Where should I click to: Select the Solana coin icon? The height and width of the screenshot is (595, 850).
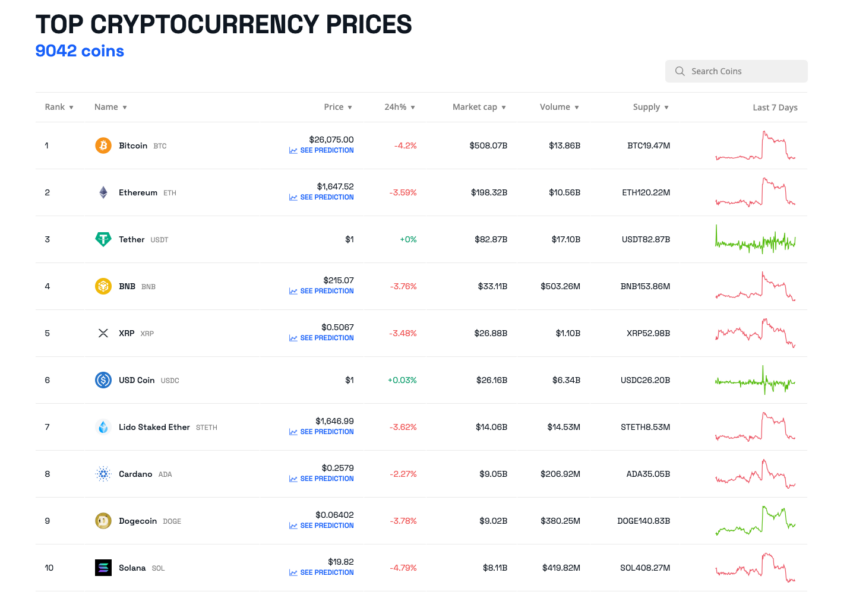coord(103,568)
